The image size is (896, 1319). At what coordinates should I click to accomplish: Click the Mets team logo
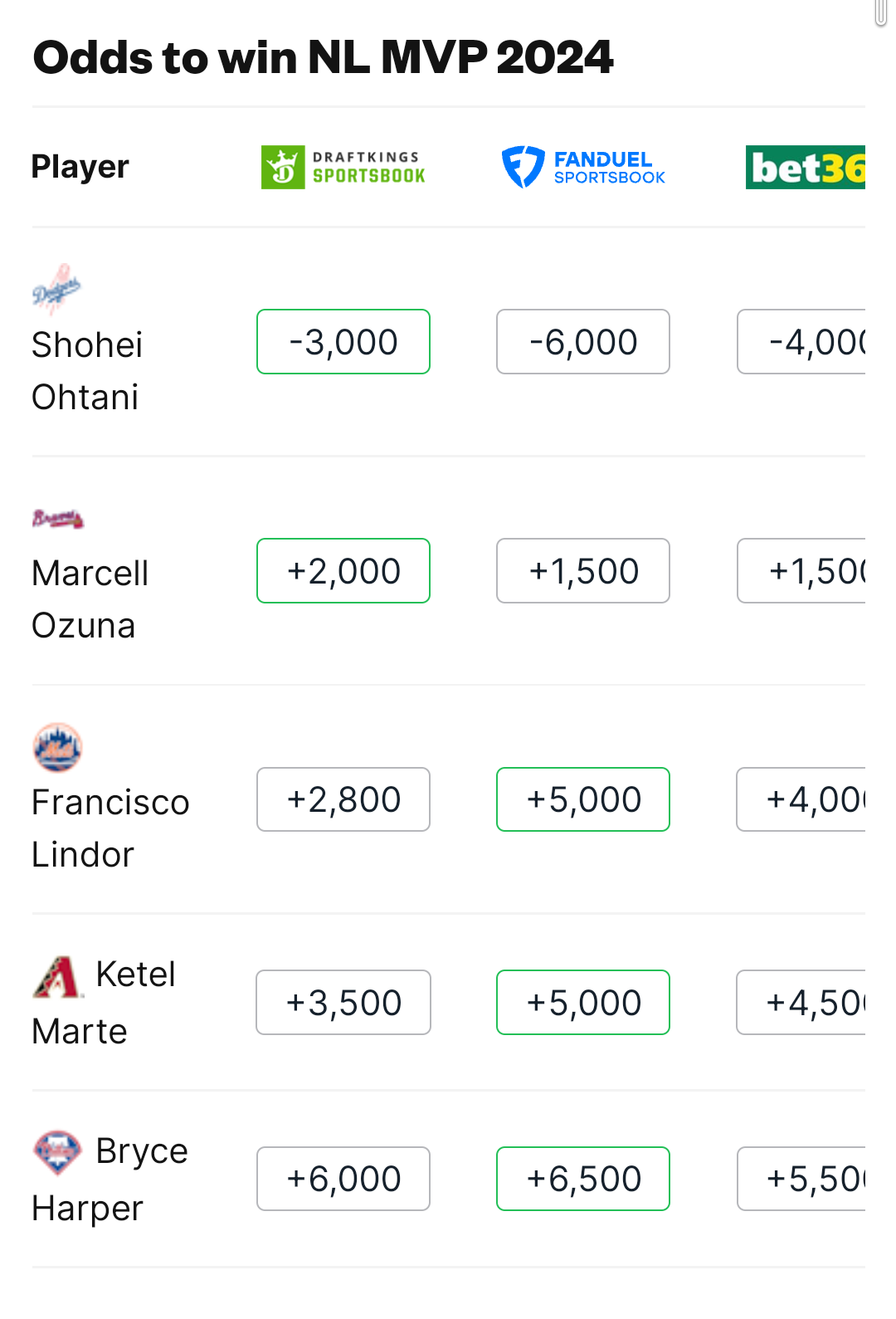pos(57,747)
